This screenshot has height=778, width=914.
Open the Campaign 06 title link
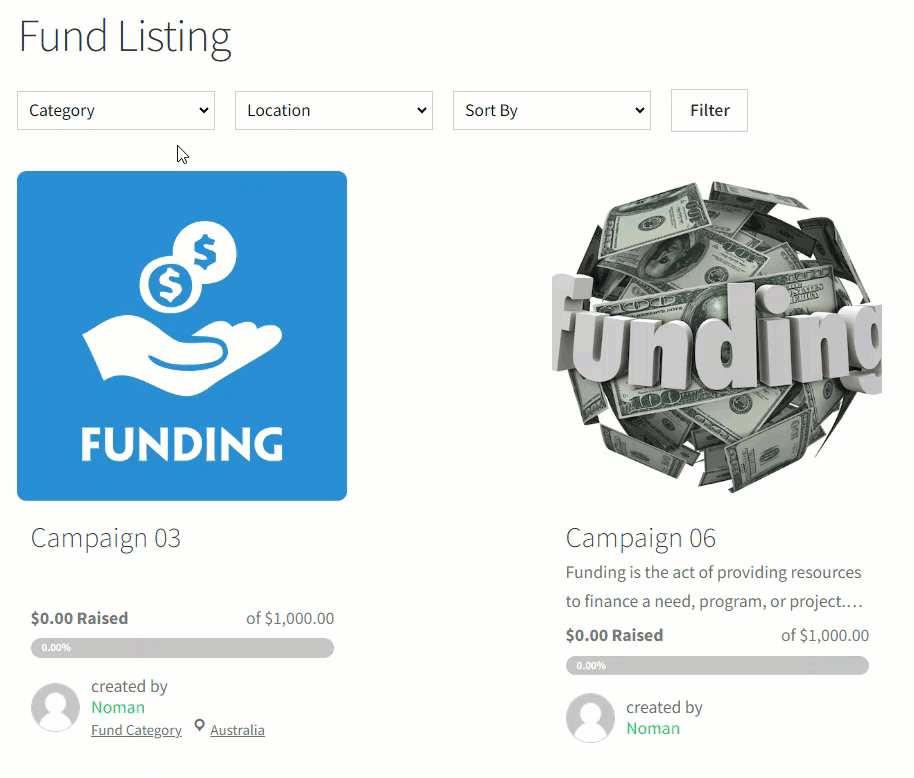tap(641, 538)
